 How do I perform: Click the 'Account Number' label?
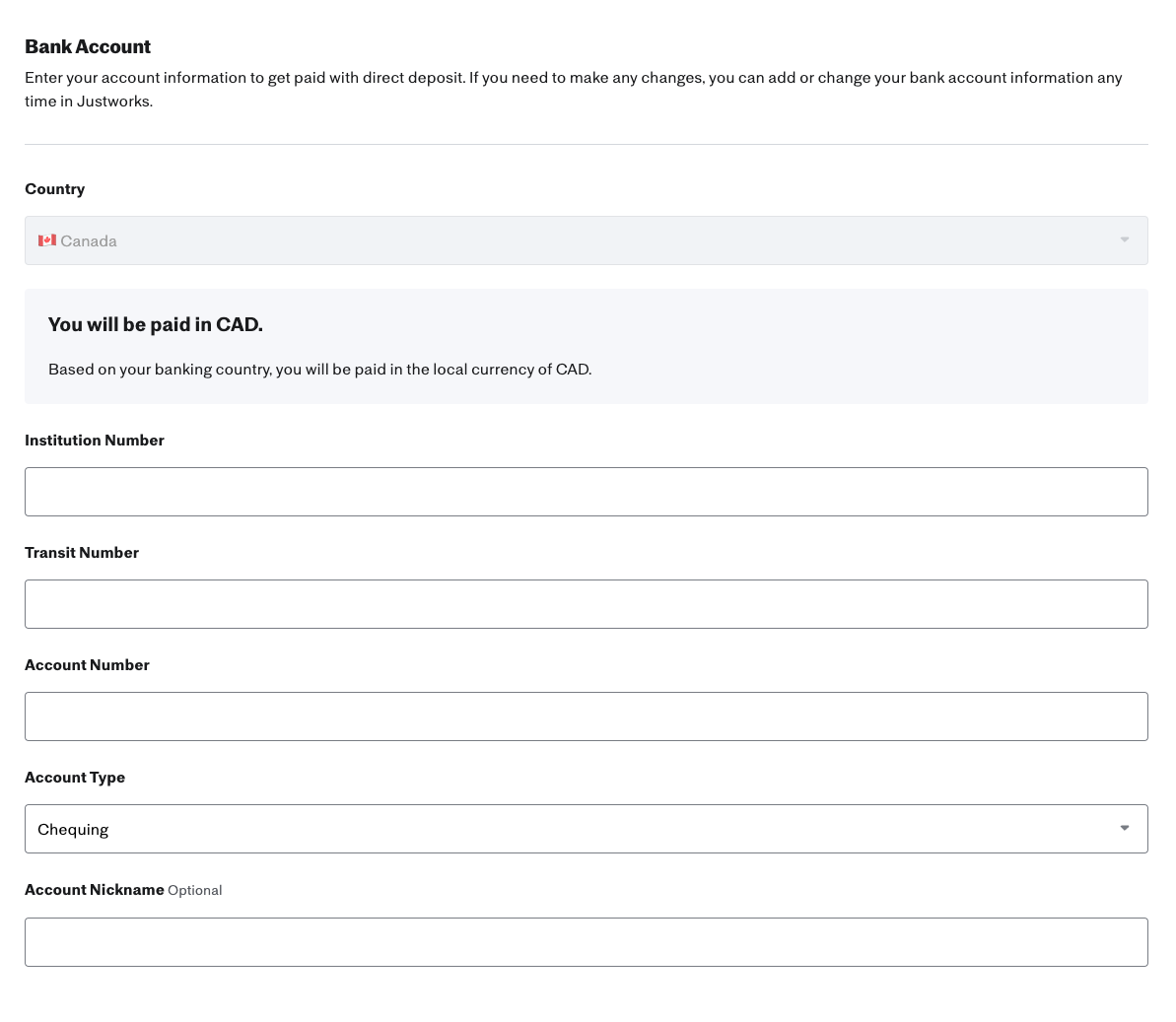[x=87, y=665]
